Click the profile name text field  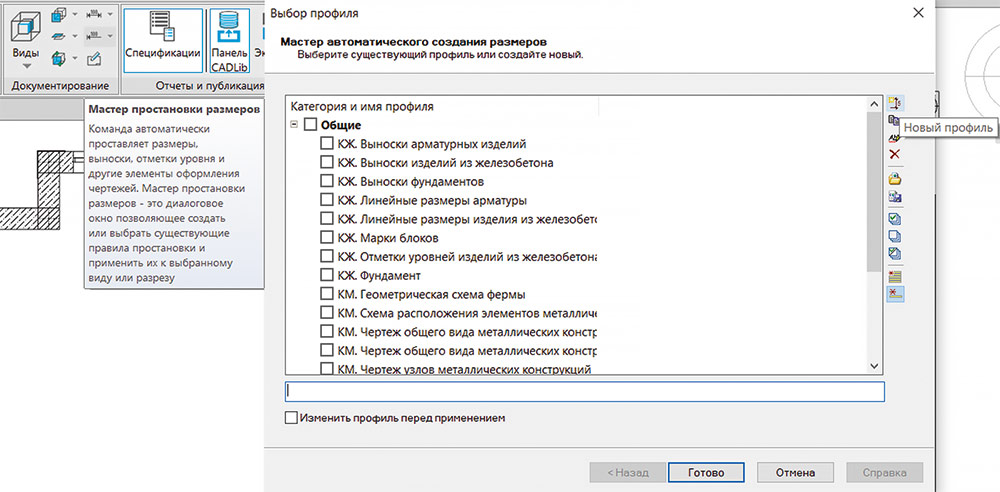click(x=584, y=392)
